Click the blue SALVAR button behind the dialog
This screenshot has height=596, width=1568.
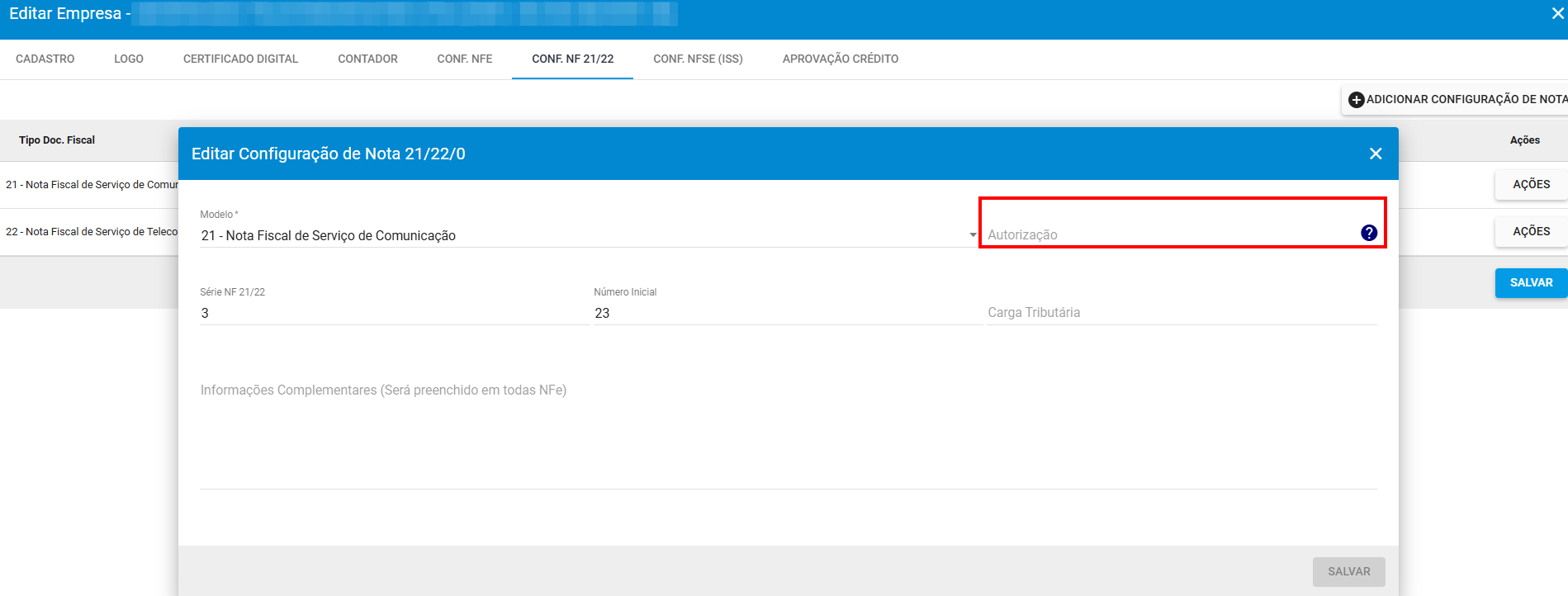point(1531,282)
